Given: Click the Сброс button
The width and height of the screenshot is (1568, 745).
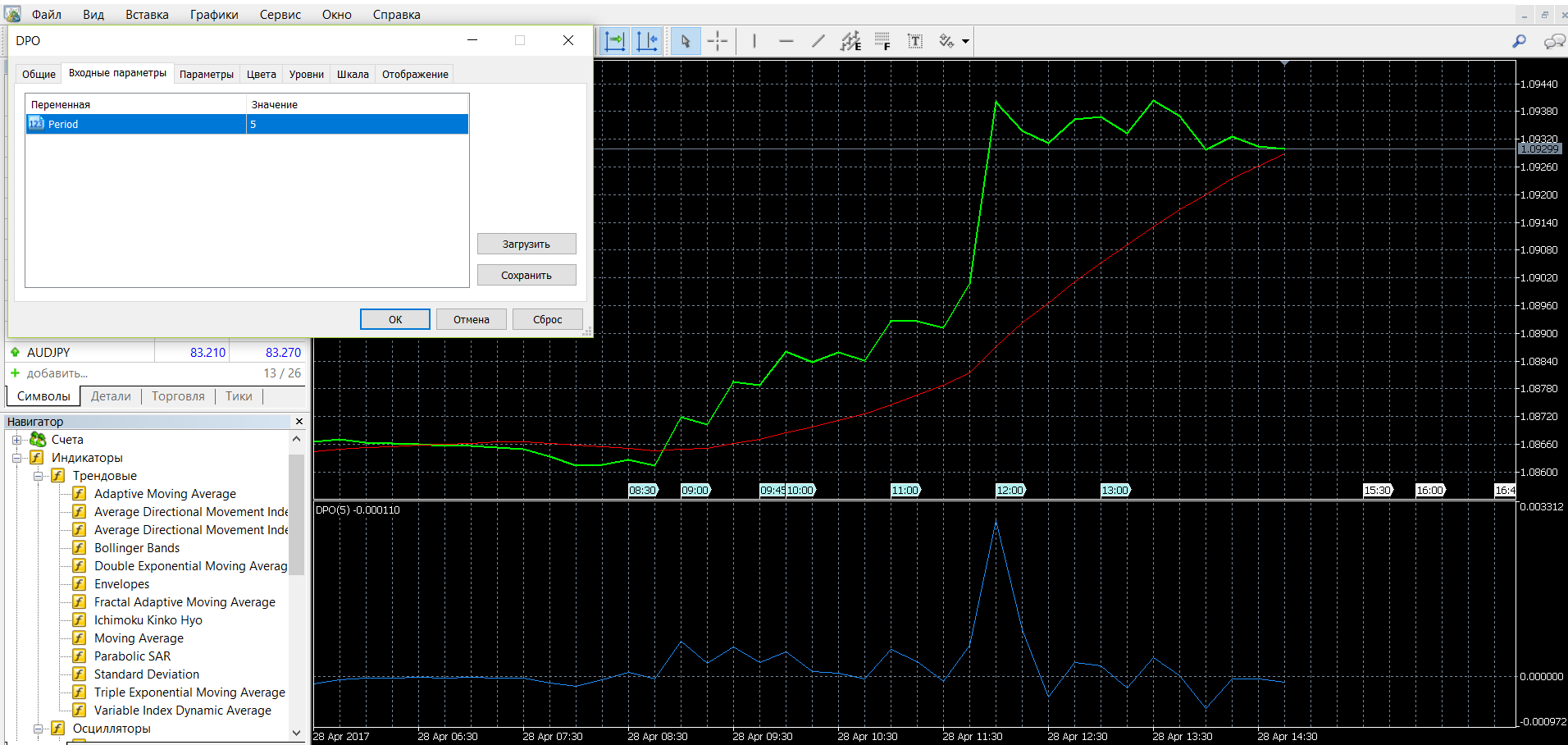Looking at the screenshot, I should click(x=548, y=319).
